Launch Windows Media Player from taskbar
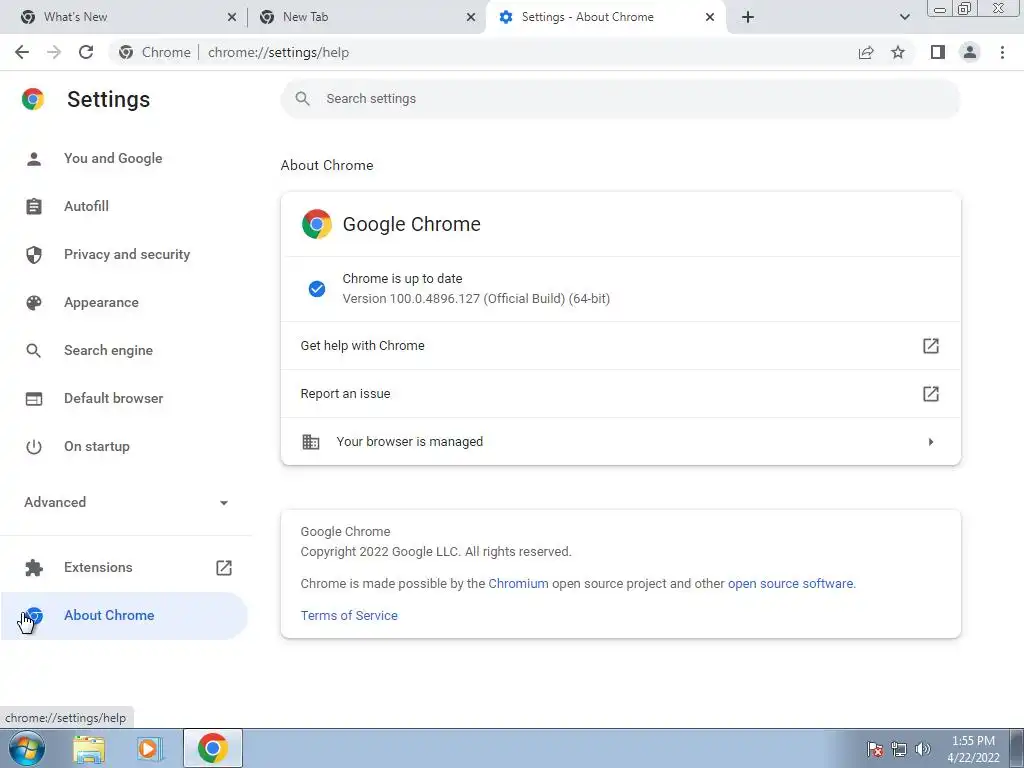Viewport: 1024px width, 768px height. click(149, 749)
